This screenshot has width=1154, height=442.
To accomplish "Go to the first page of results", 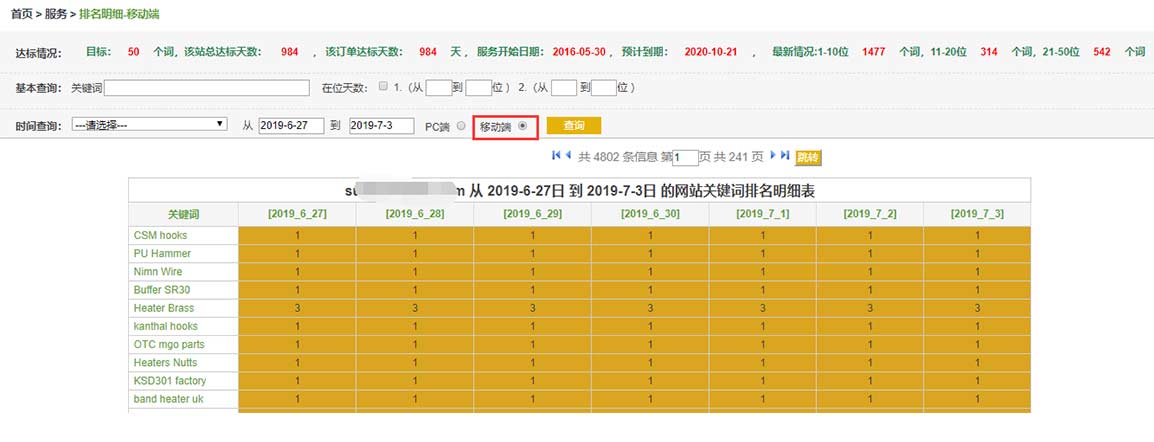I will click(556, 156).
